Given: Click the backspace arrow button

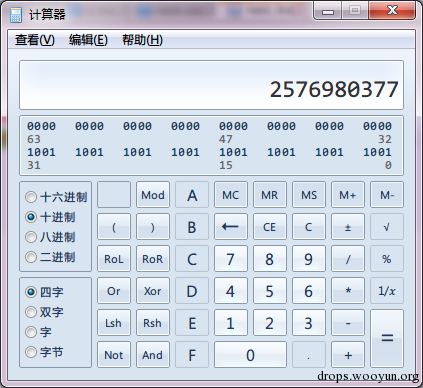Looking at the screenshot, I should 231,227.
